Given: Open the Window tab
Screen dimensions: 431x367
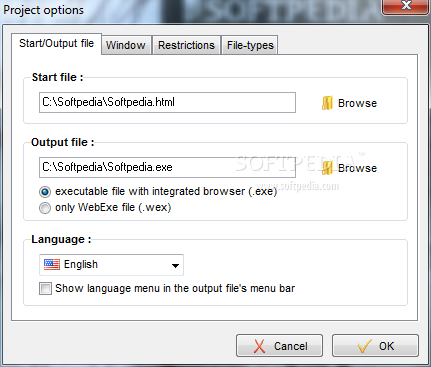Looking at the screenshot, I should (x=126, y=45).
